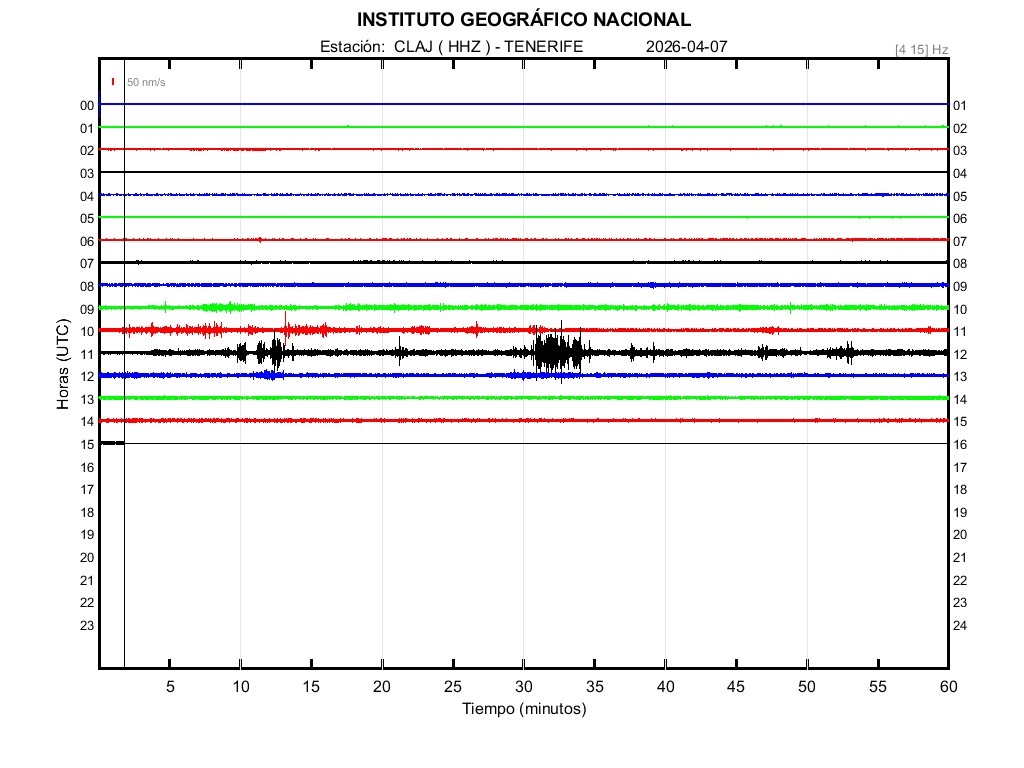Screen dimensions: 1024x768
Task: Click the INSTITUTO GEOGRÁFICO NACIONAL title
Action: click(x=523, y=20)
